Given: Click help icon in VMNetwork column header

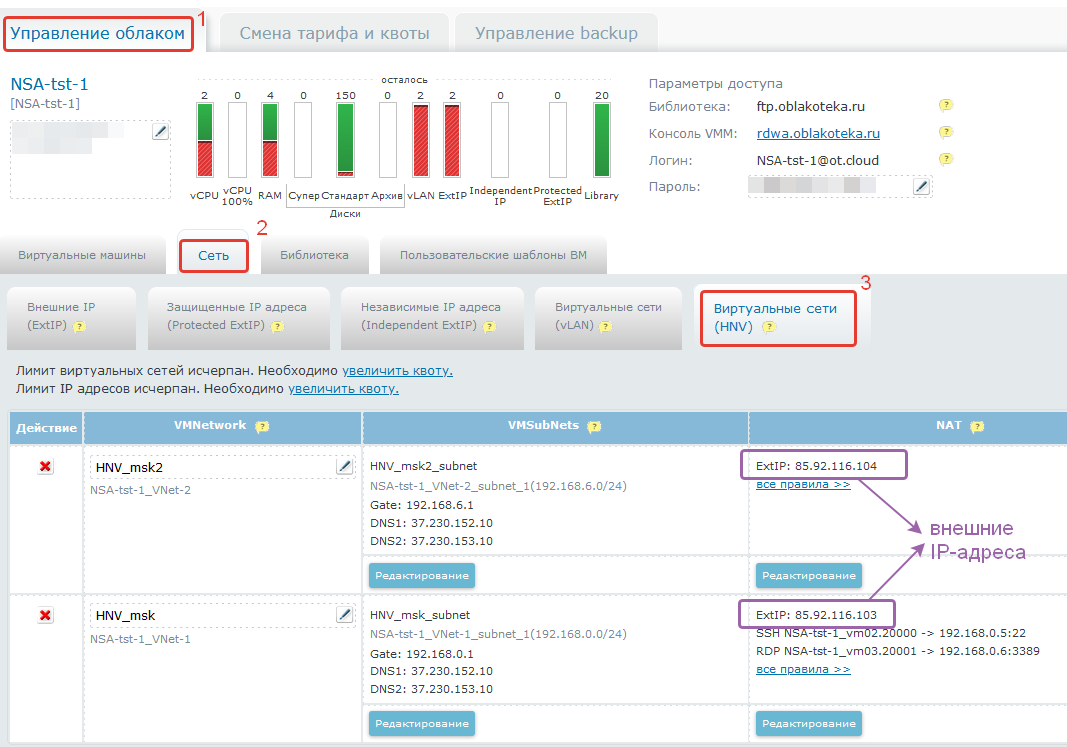Looking at the screenshot, I should tap(262, 426).
